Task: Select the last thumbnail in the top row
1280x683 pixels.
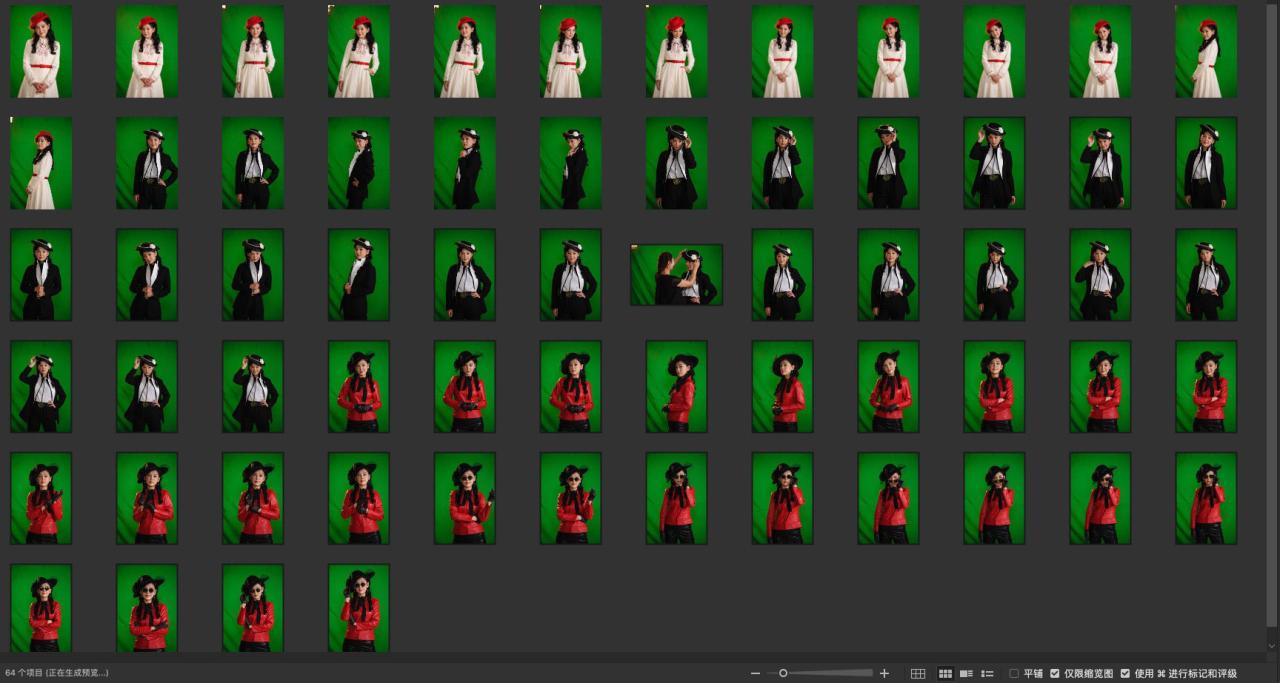Action: click(1206, 52)
